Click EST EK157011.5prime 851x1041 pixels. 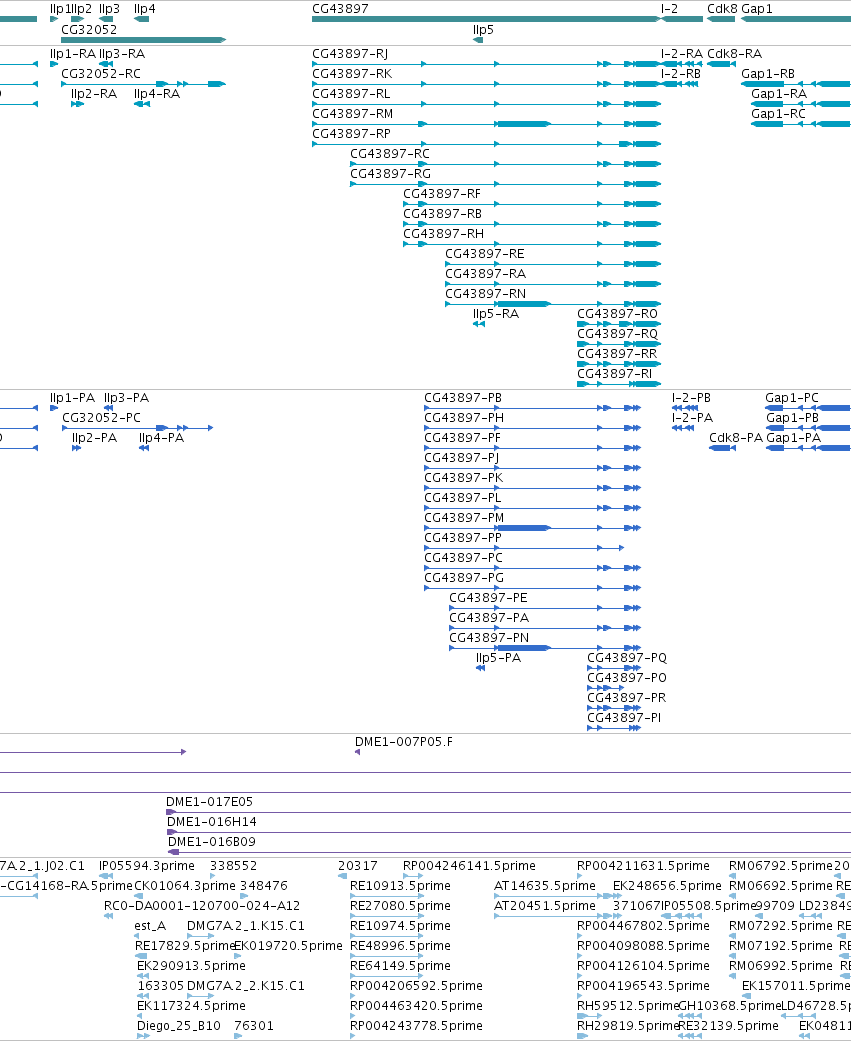[796, 986]
